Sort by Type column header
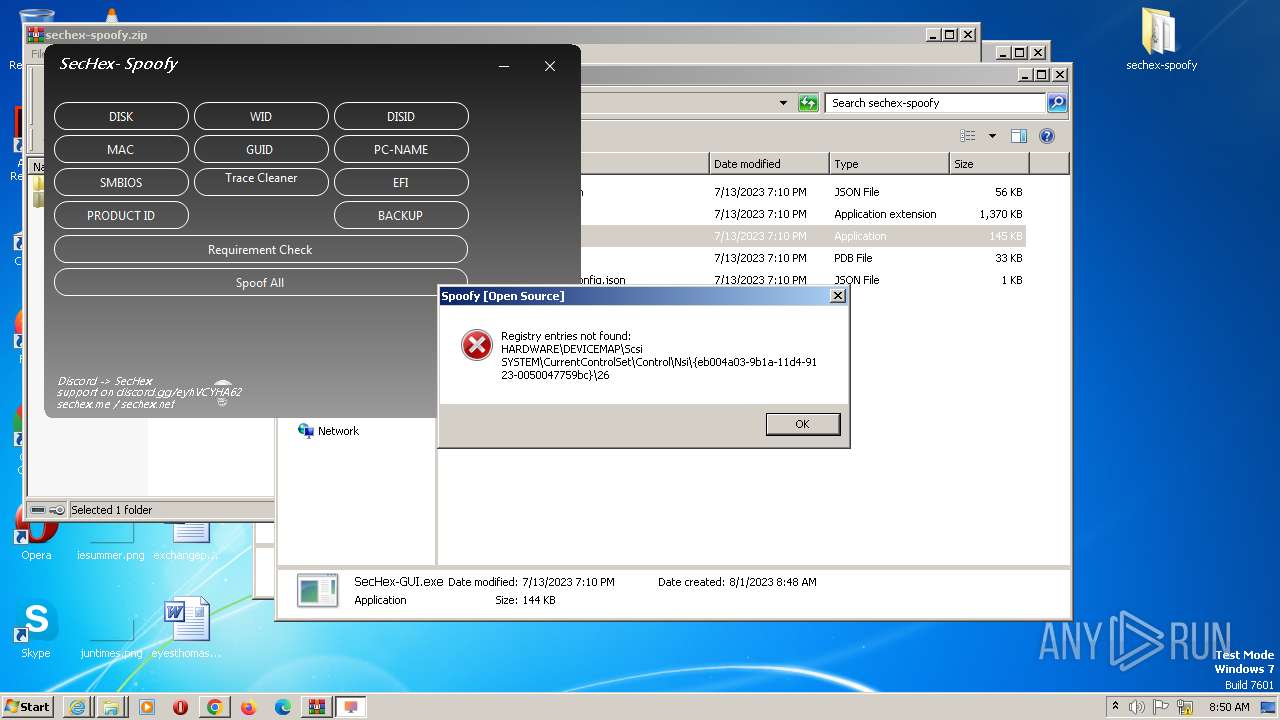The height and width of the screenshot is (720, 1280). point(889,163)
